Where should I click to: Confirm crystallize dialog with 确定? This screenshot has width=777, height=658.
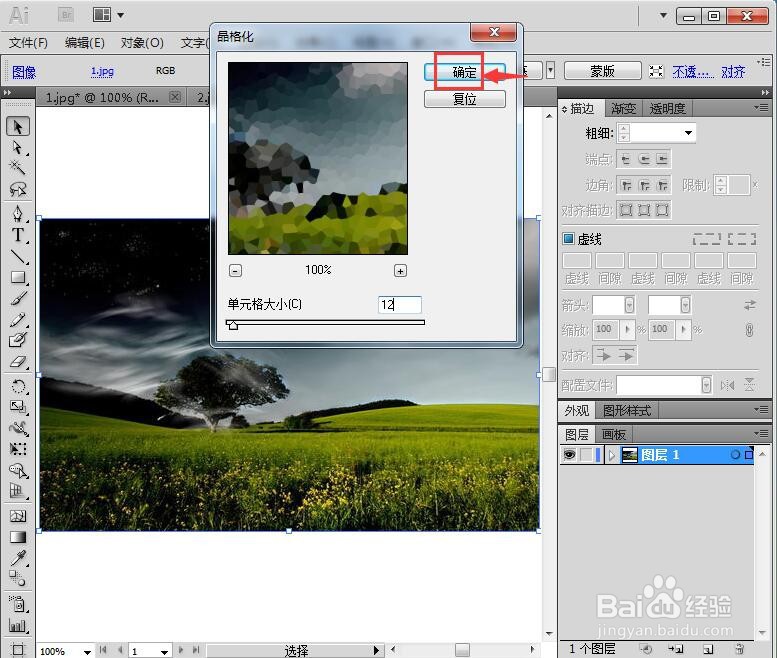(464, 72)
